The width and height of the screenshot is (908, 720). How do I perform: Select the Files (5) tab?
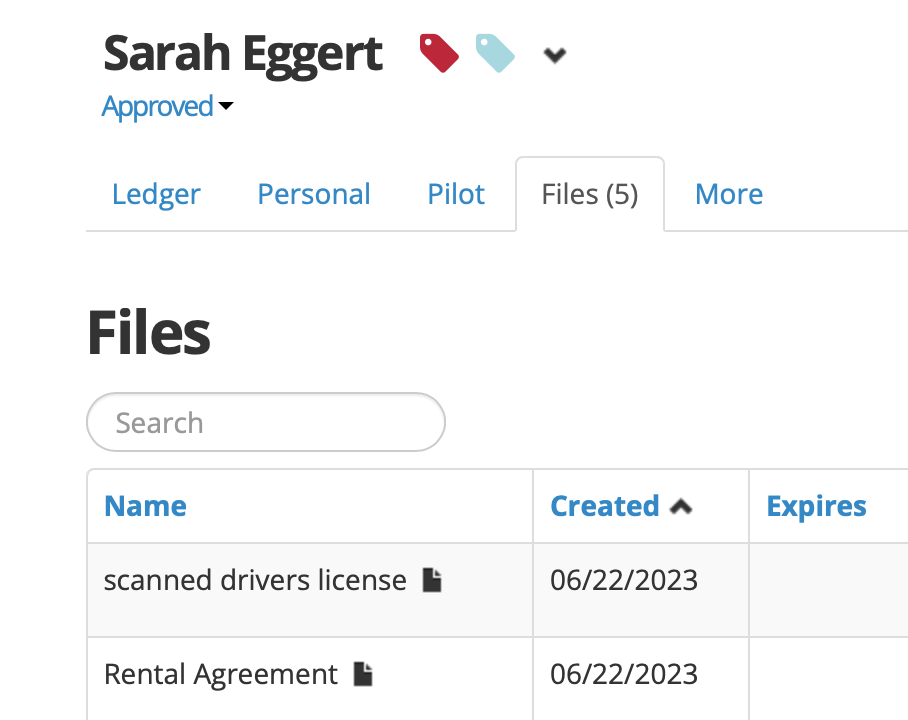coord(589,194)
